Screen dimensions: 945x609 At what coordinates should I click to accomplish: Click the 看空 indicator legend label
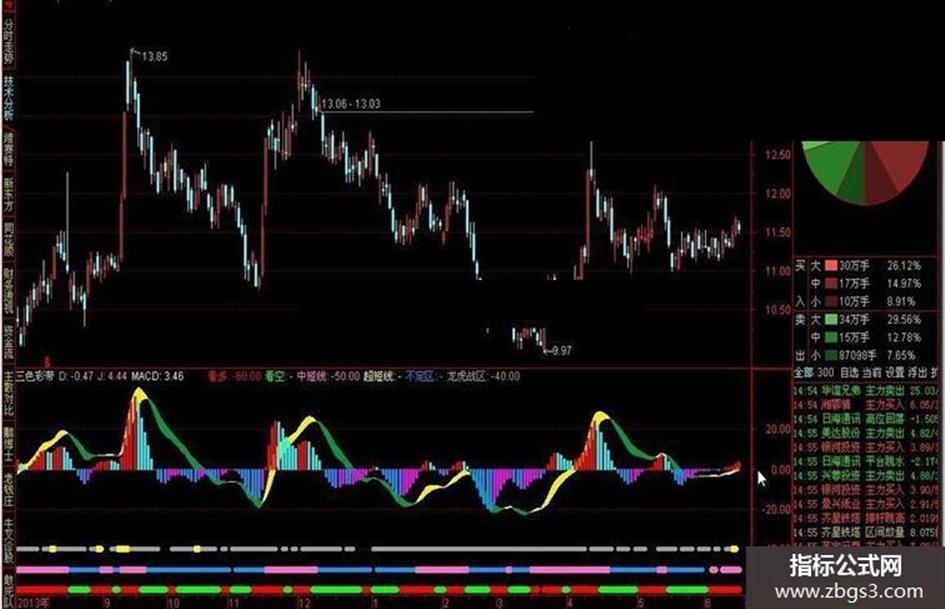coord(274,376)
